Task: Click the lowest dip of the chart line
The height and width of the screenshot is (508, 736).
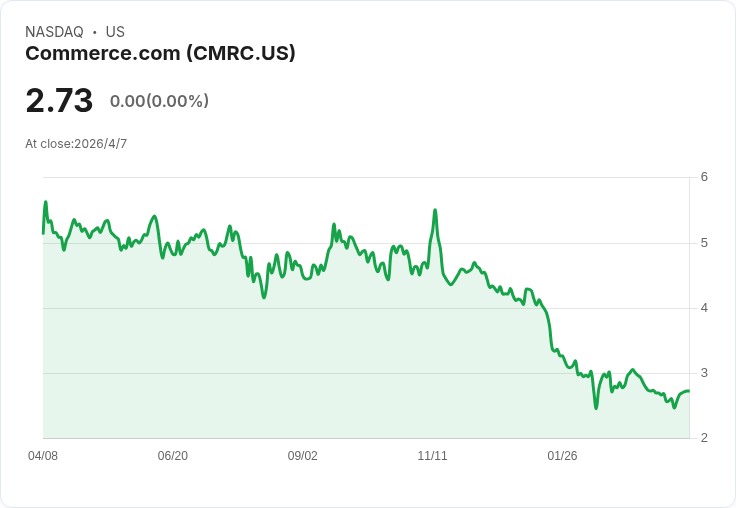Action: click(x=596, y=408)
